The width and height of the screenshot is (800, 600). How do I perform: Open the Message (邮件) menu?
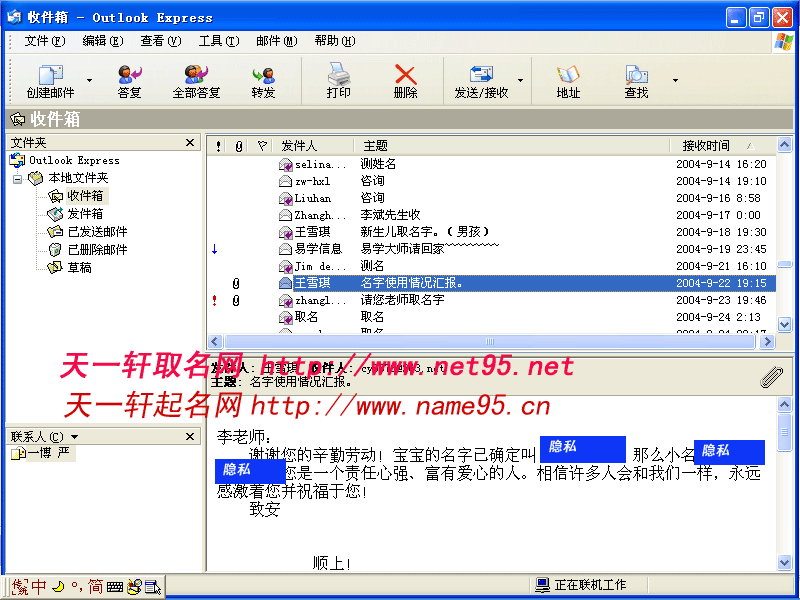276,41
